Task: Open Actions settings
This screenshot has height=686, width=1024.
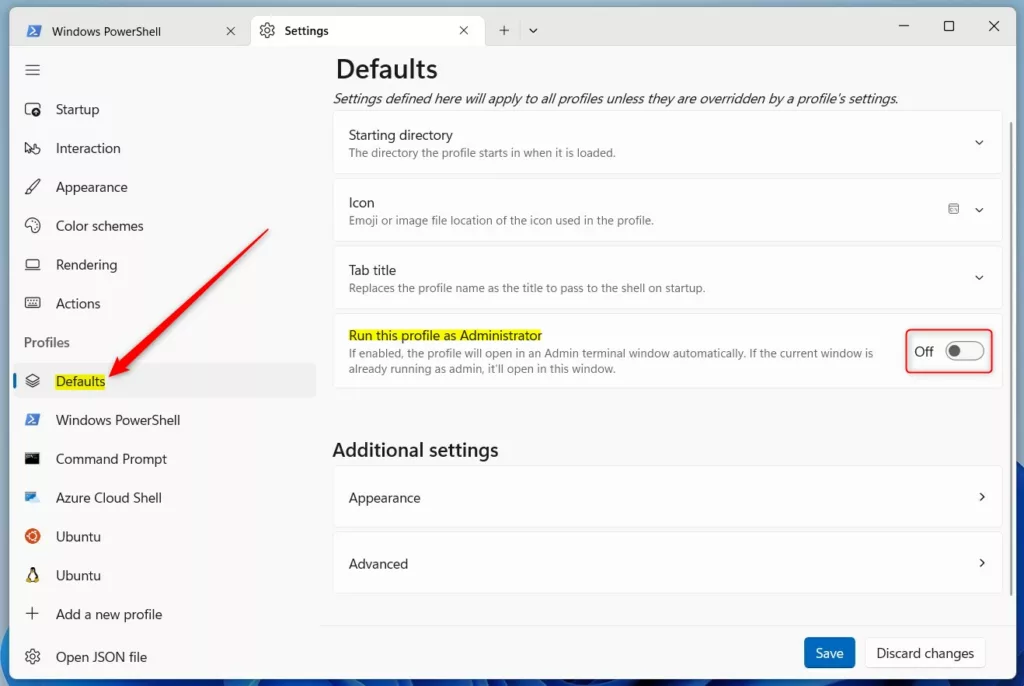Action: [x=165, y=303]
